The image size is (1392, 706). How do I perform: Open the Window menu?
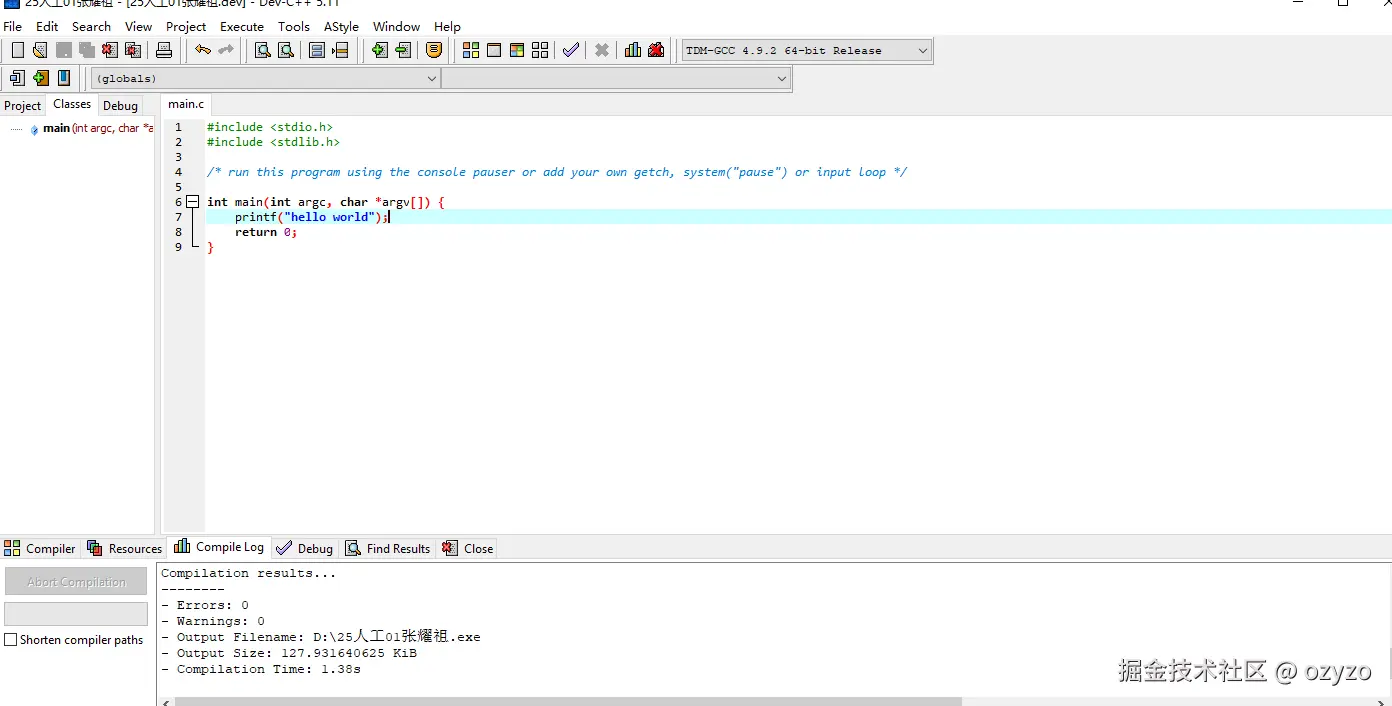(397, 27)
